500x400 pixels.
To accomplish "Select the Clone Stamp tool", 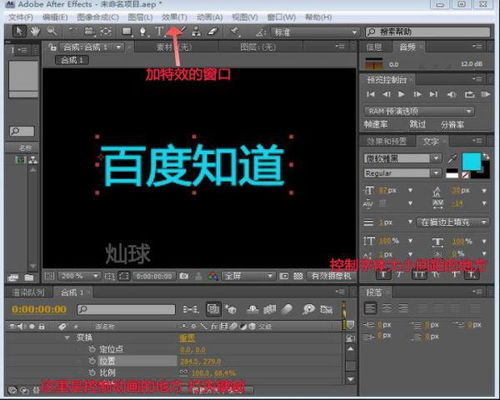I will [x=197, y=32].
